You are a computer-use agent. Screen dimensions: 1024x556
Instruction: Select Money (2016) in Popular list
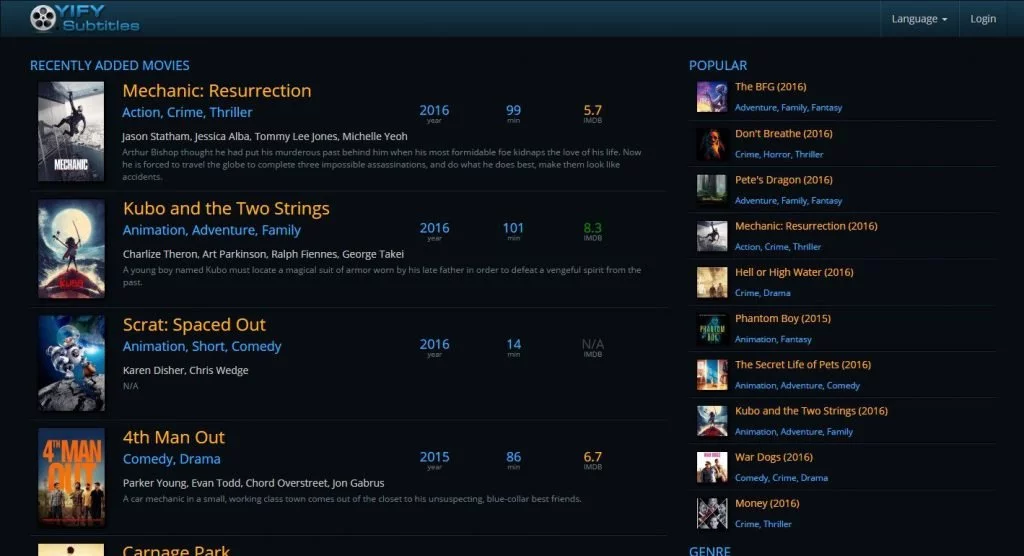pos(767,503)
